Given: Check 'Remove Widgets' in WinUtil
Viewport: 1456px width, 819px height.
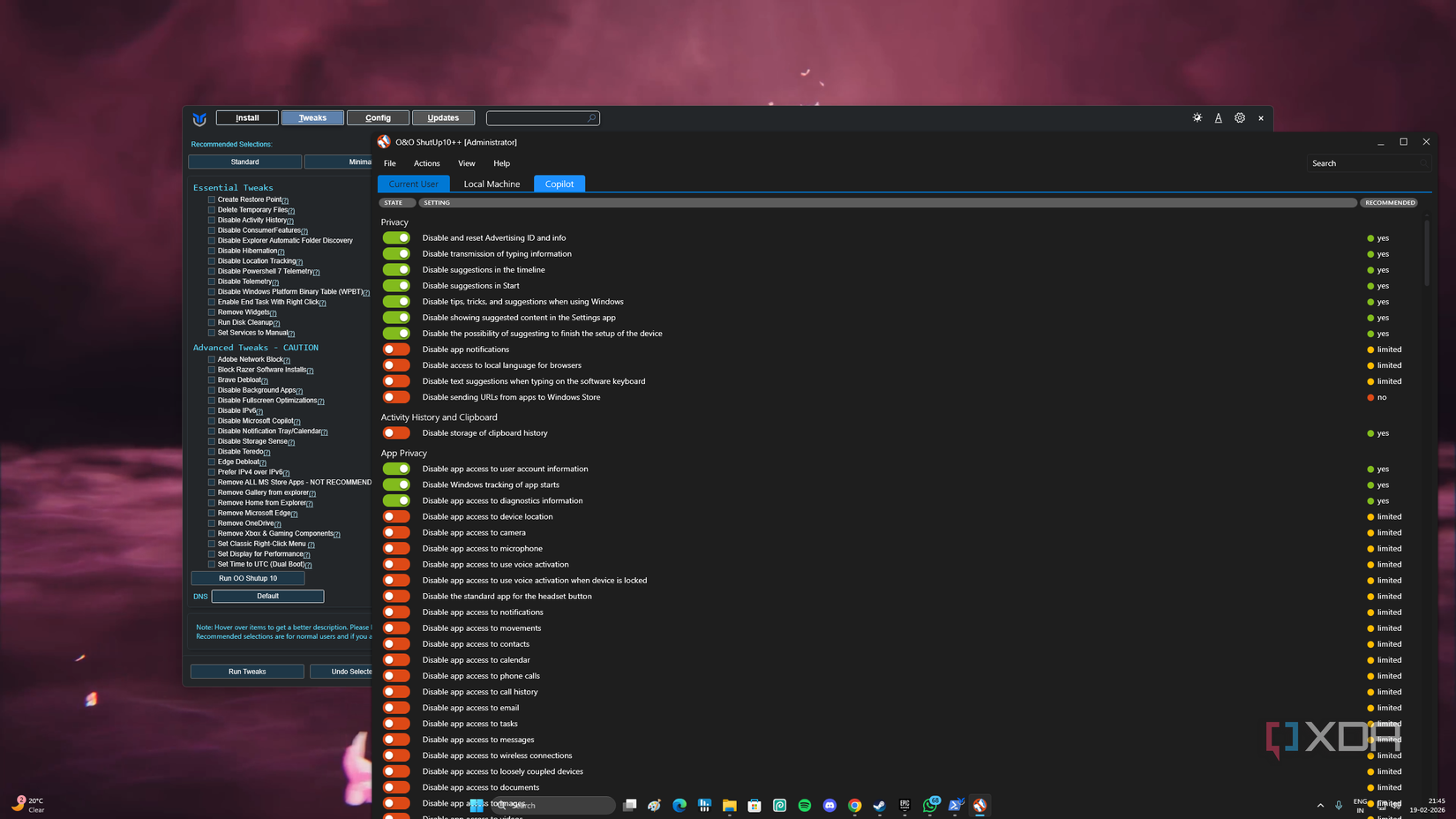Looking at the screenshot, I should click(x=212, y=312).
